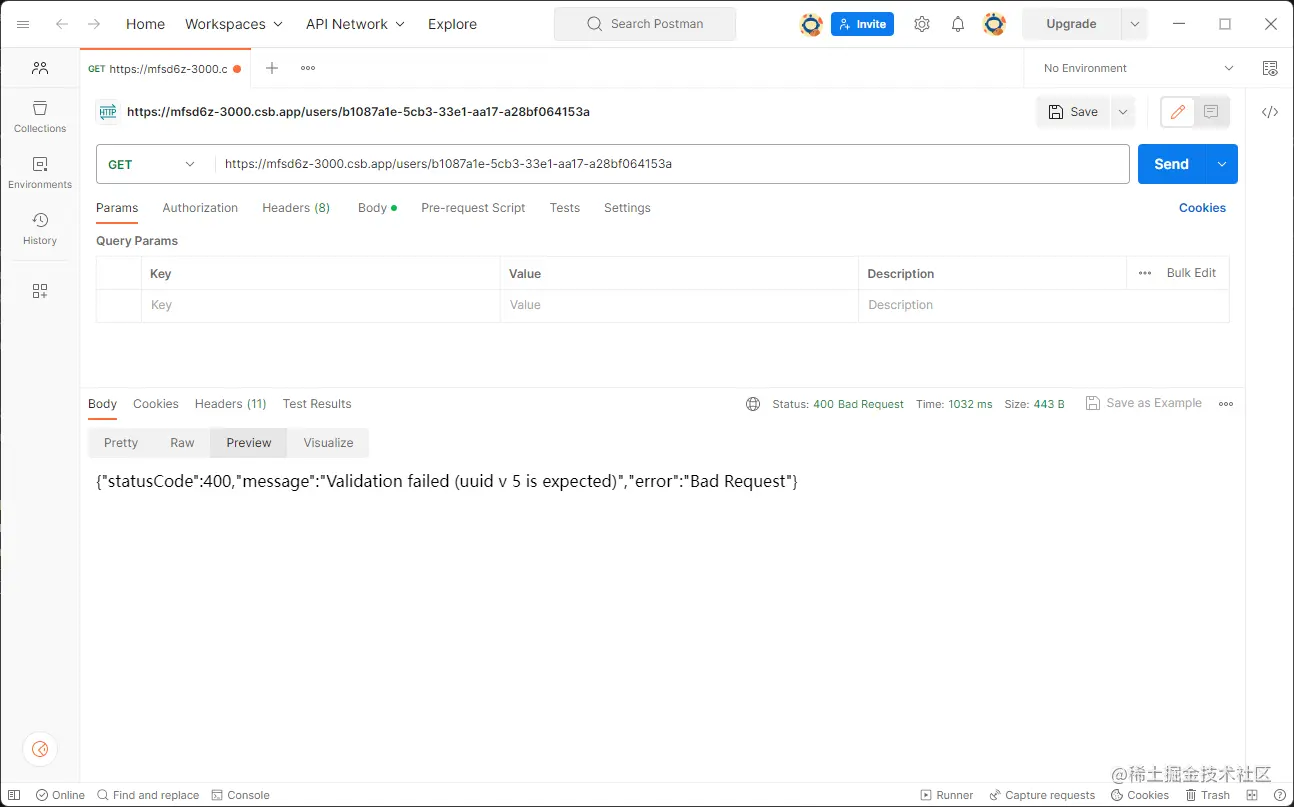Open the Pre-request Script tab

[x=473, y=208]
